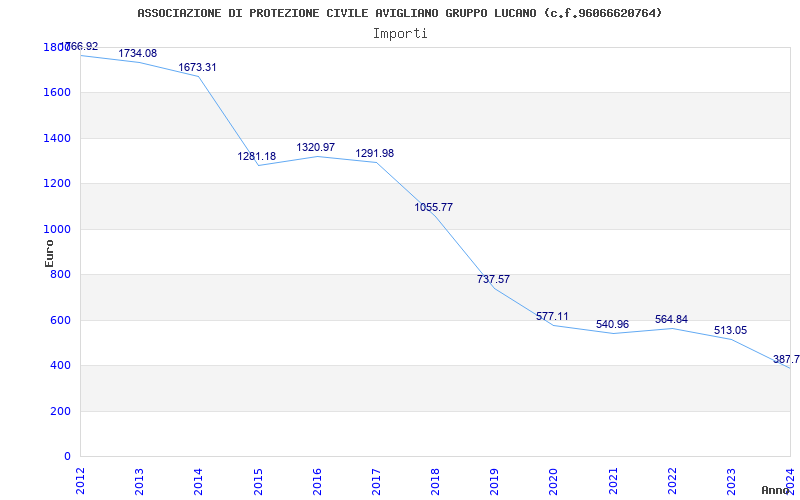Click the 'Importi' subtitle
The width and height of the screenshot is (800, 500).
coord(400,34)
